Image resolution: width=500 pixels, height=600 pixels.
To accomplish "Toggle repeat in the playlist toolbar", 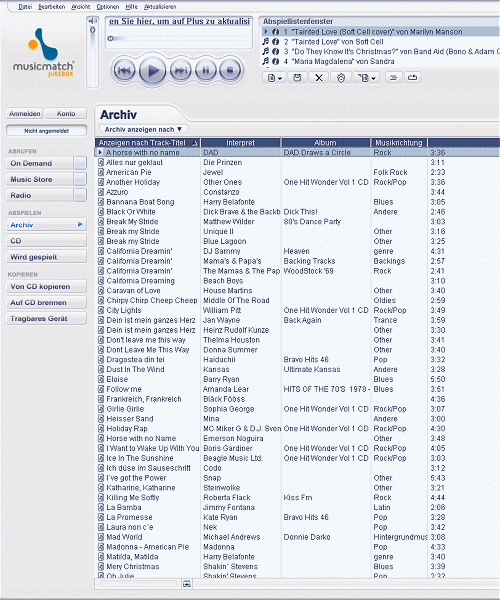I will 412,78.
